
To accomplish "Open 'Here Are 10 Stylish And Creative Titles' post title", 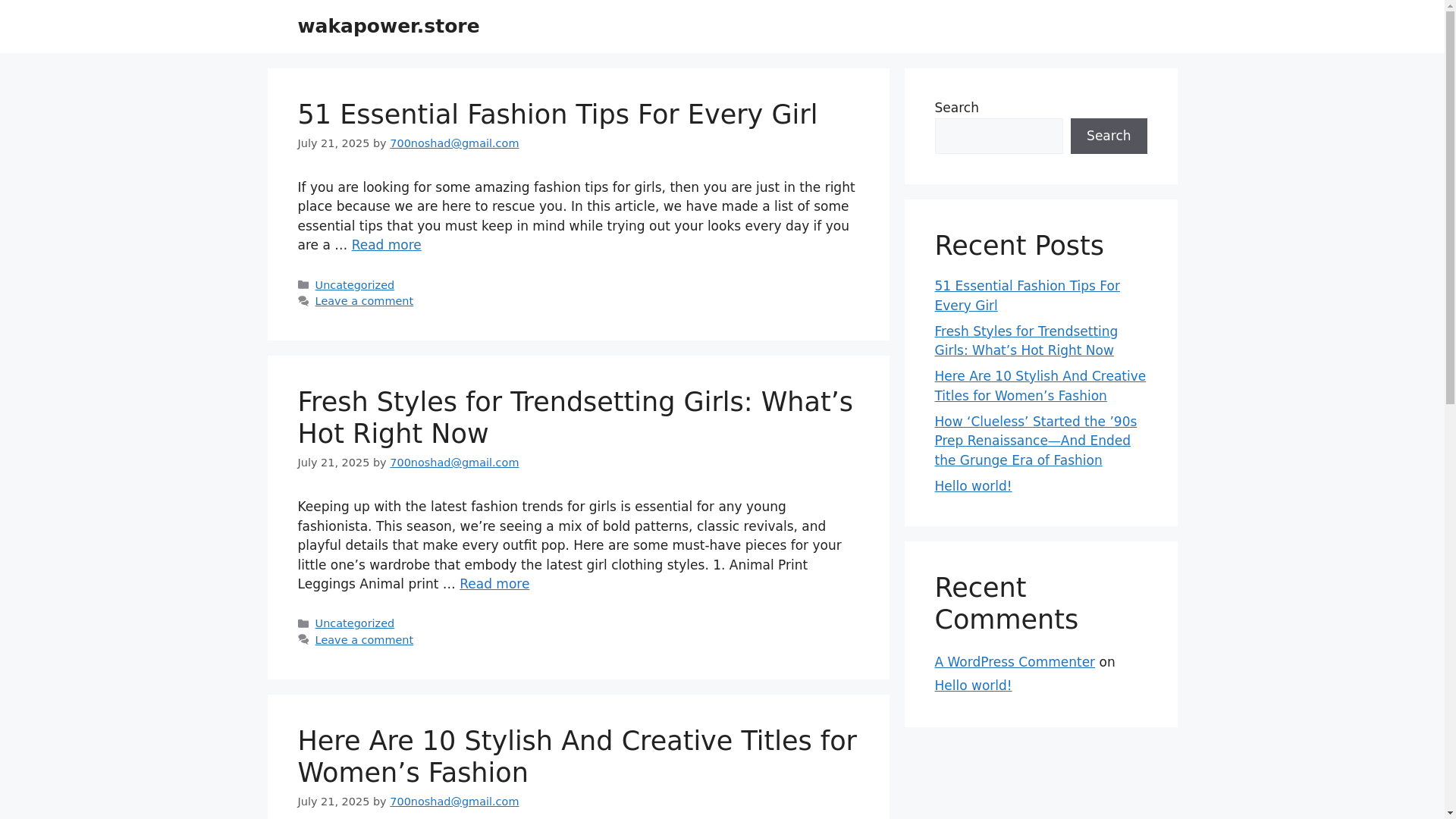I will click(x=577, y=757).
